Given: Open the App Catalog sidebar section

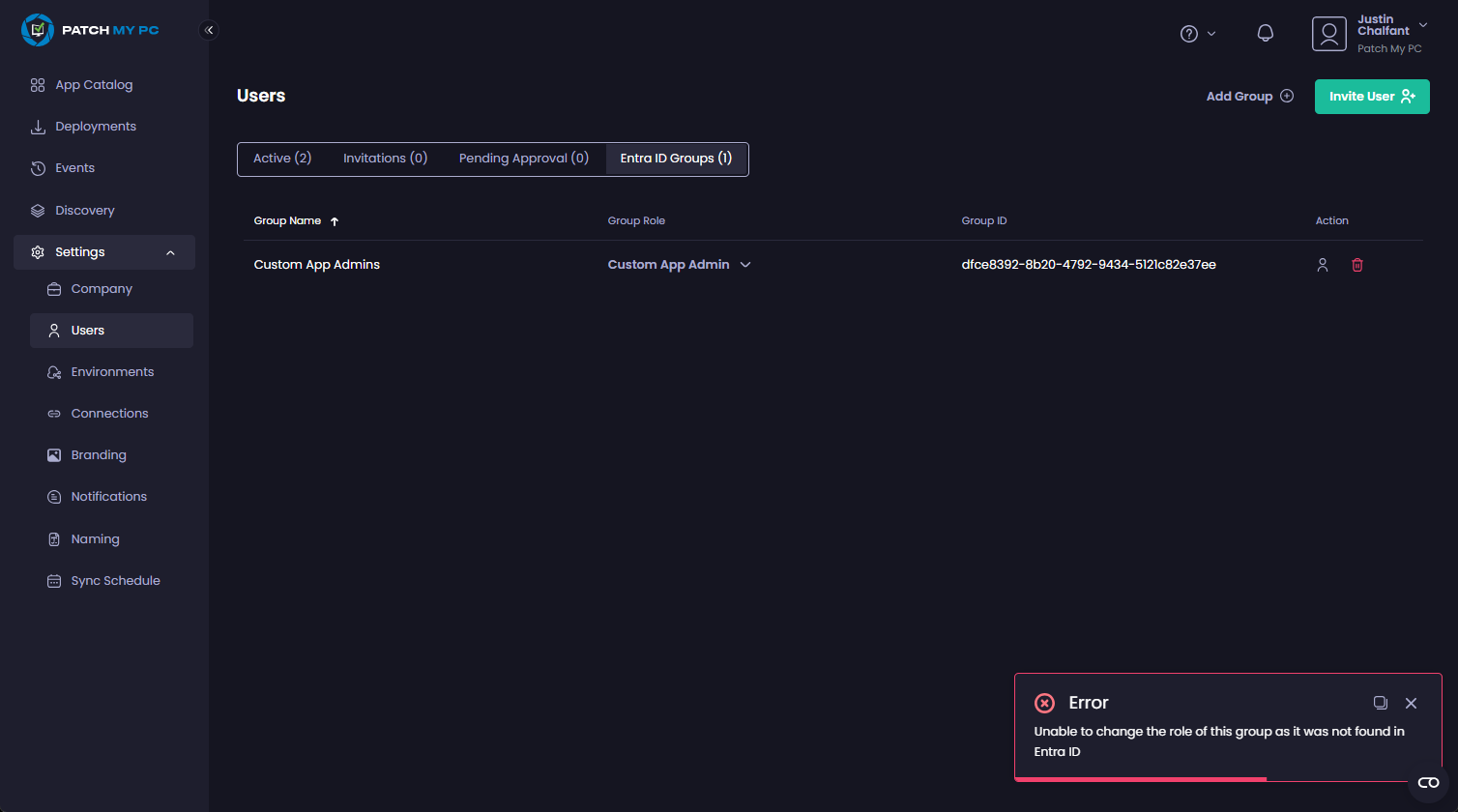Looking at the screenshot, I should click(93, 84).
